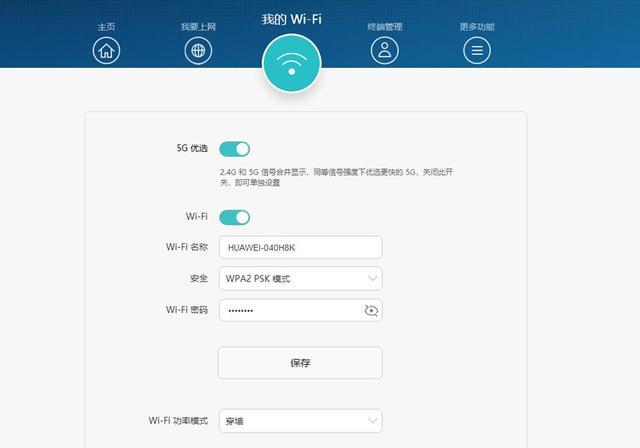The width and height of the screenshot is (640, 448).
Task: Switch to the 终端管理 tab label
Action: point(384,27)
